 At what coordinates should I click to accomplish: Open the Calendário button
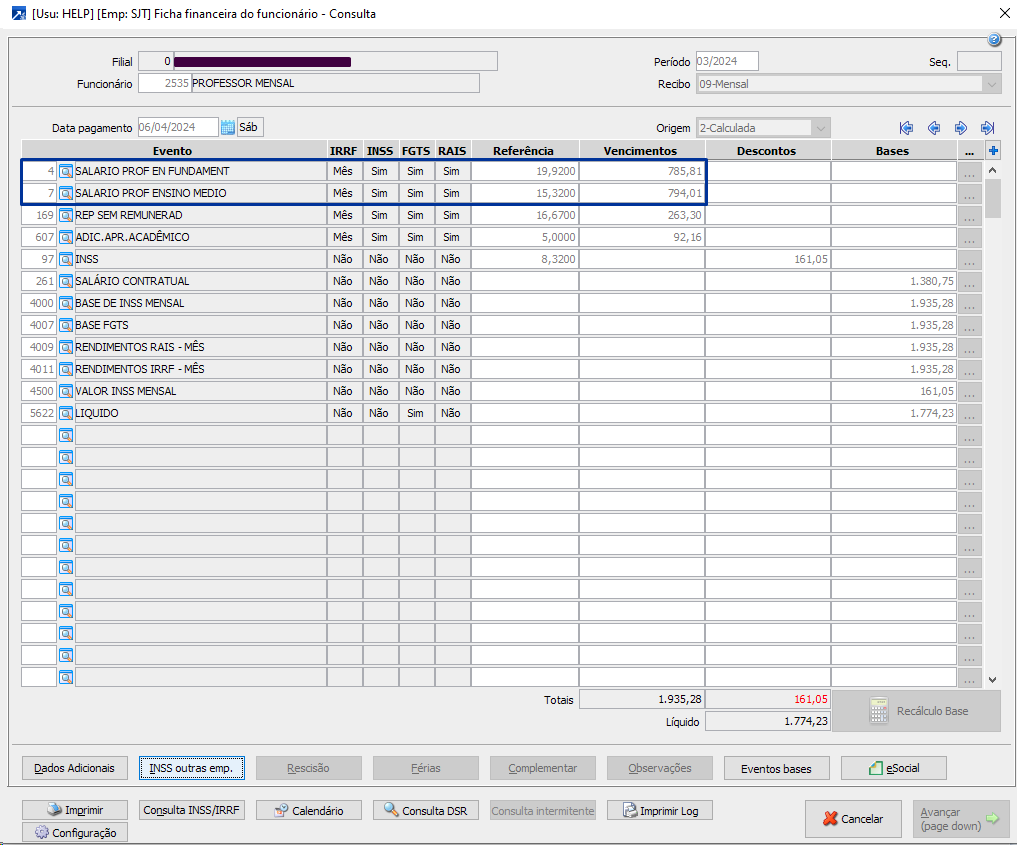coord(309,810)
